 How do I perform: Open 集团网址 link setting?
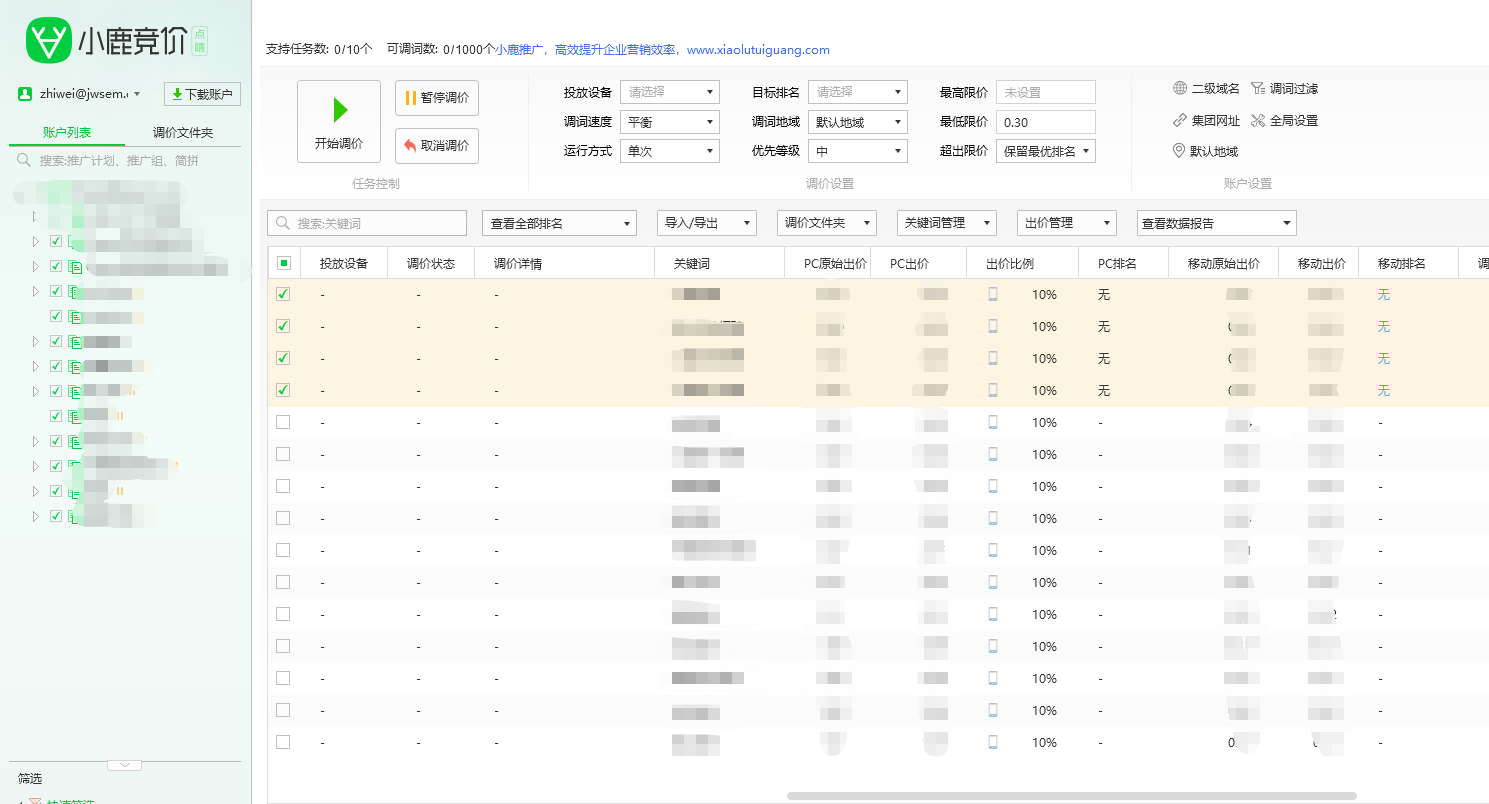[x=1206, y=121]
